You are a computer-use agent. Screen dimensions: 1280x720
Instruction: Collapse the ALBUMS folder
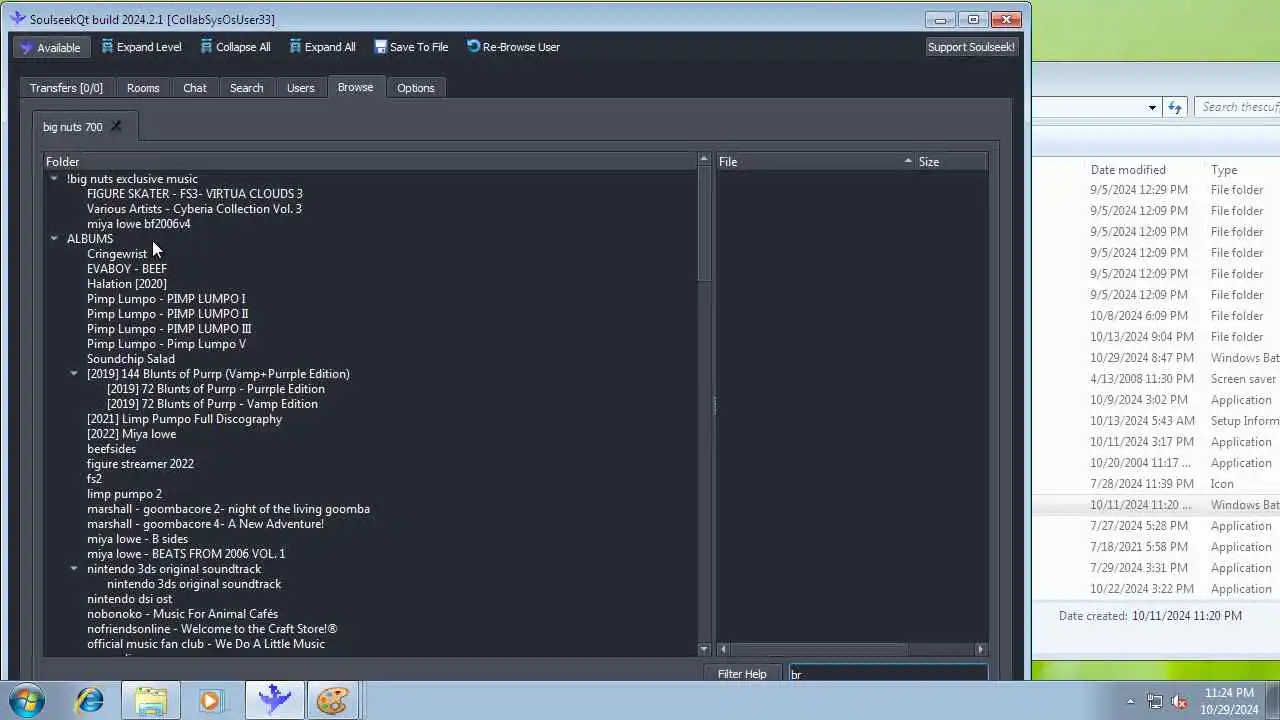pos(54,239)
